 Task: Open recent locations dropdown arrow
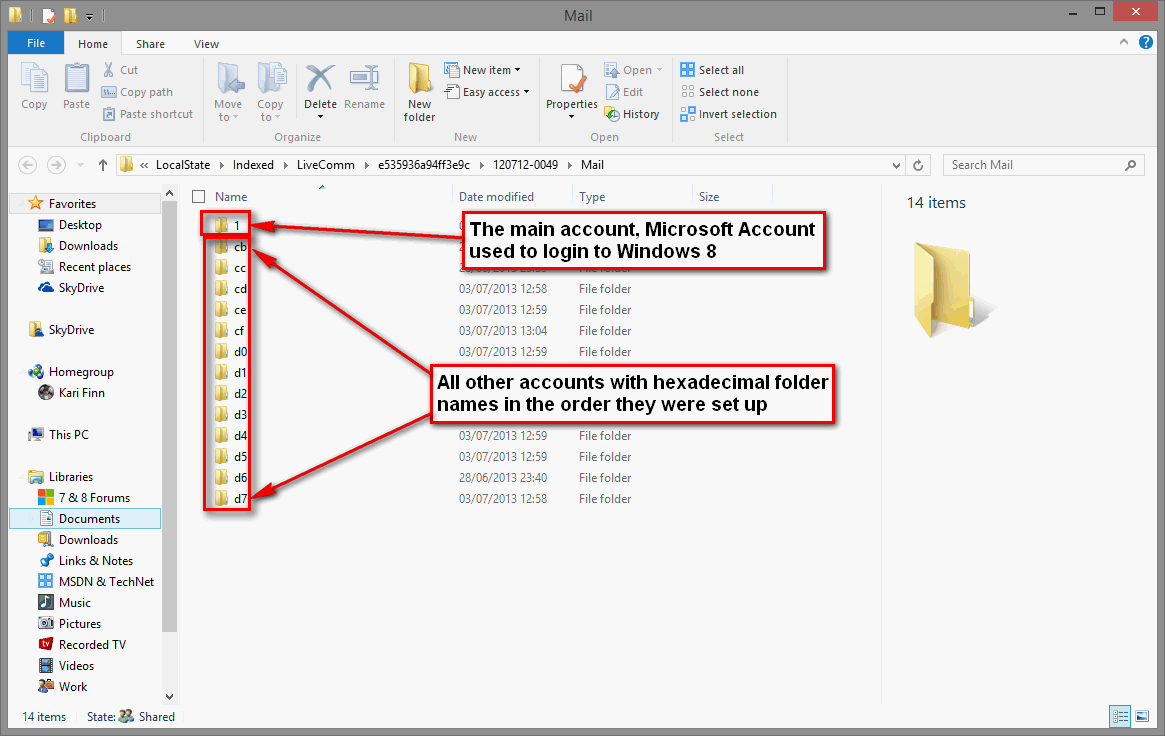80,165
